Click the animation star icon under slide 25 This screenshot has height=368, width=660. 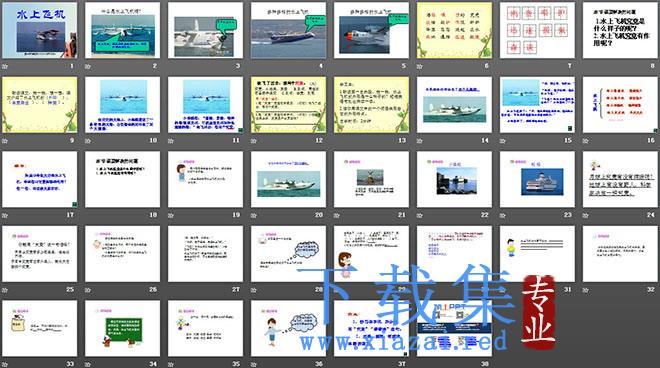[5, 290]
